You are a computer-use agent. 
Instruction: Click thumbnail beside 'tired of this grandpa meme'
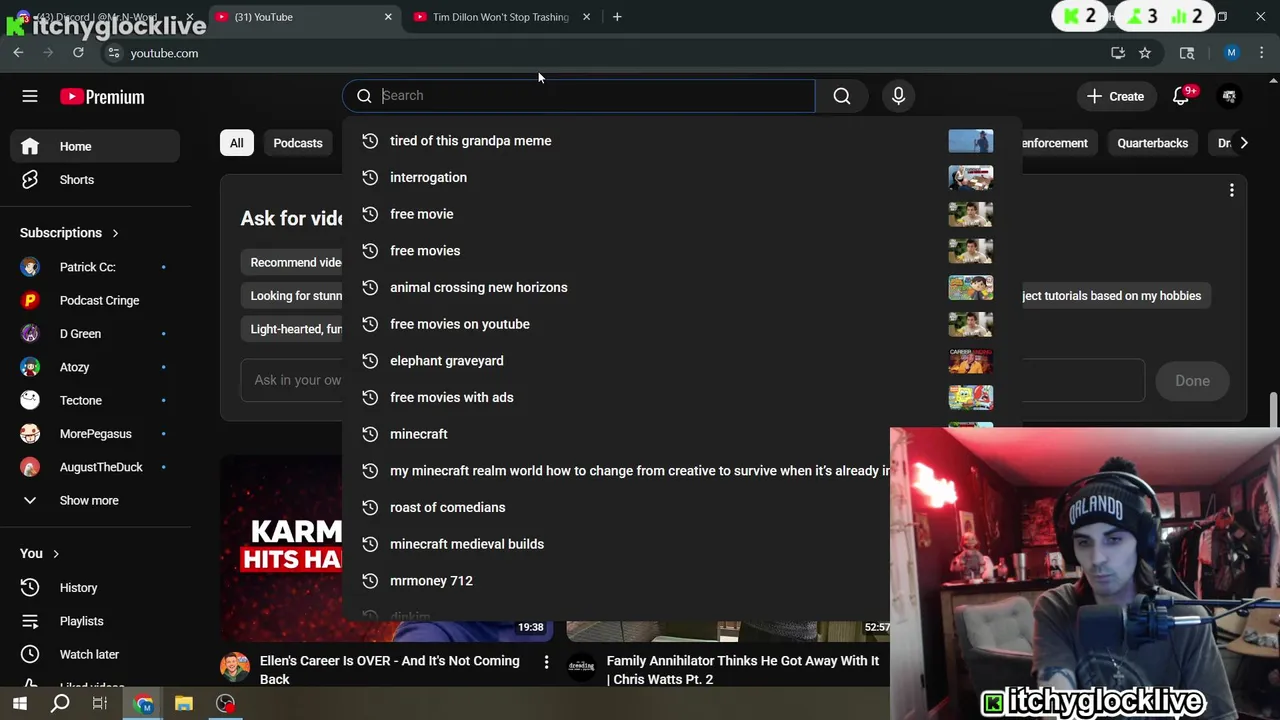tap(970, 141)
